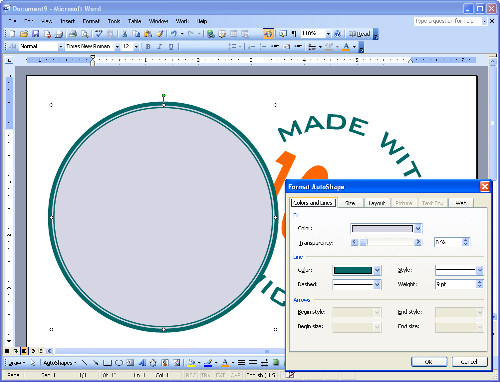Undo the last action
The image size is (500, 382).
(x=174, y=34)
